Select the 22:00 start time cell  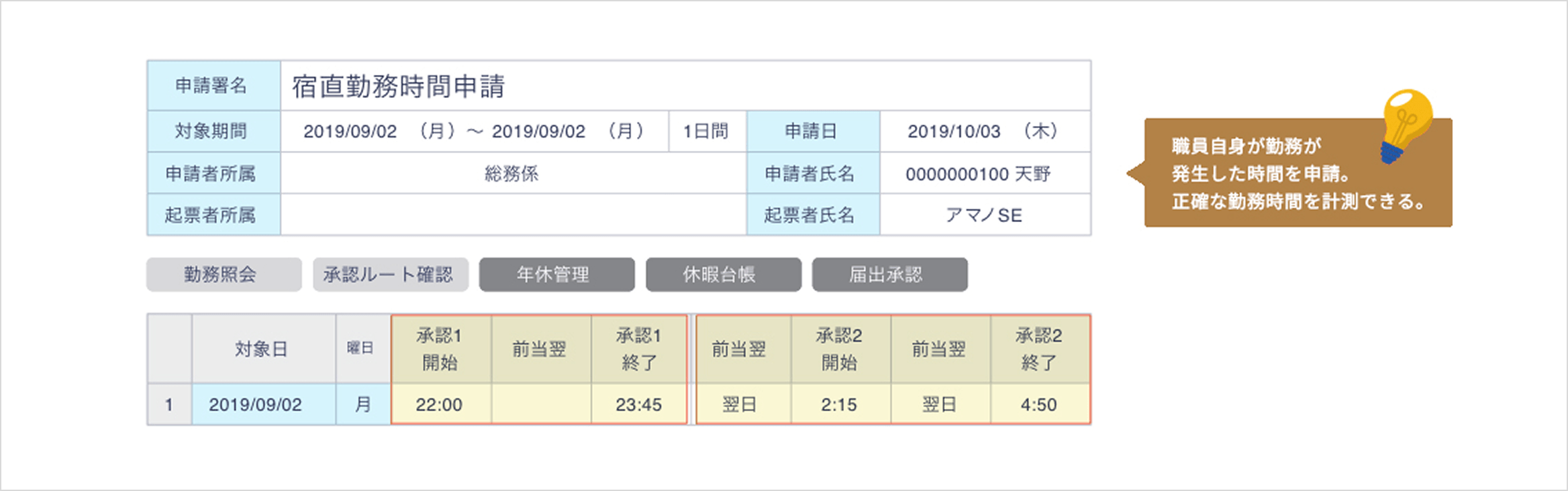coord(441,404)
